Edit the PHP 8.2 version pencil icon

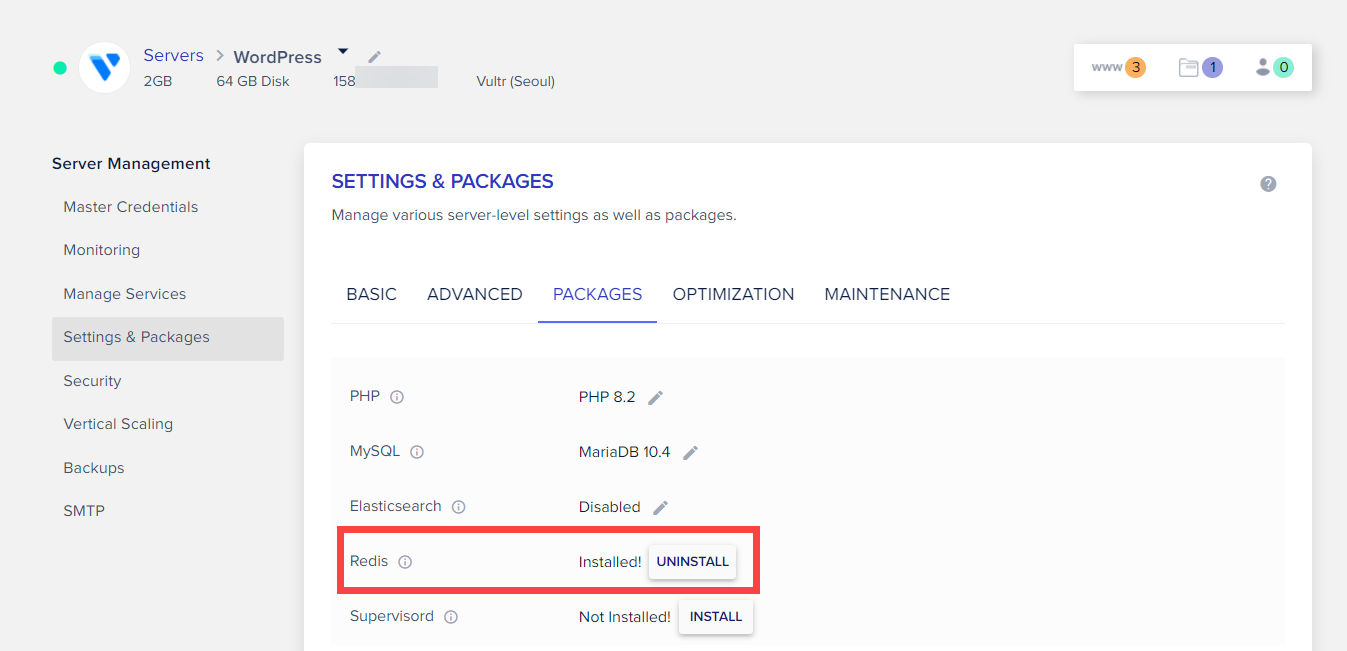[656, 396]
